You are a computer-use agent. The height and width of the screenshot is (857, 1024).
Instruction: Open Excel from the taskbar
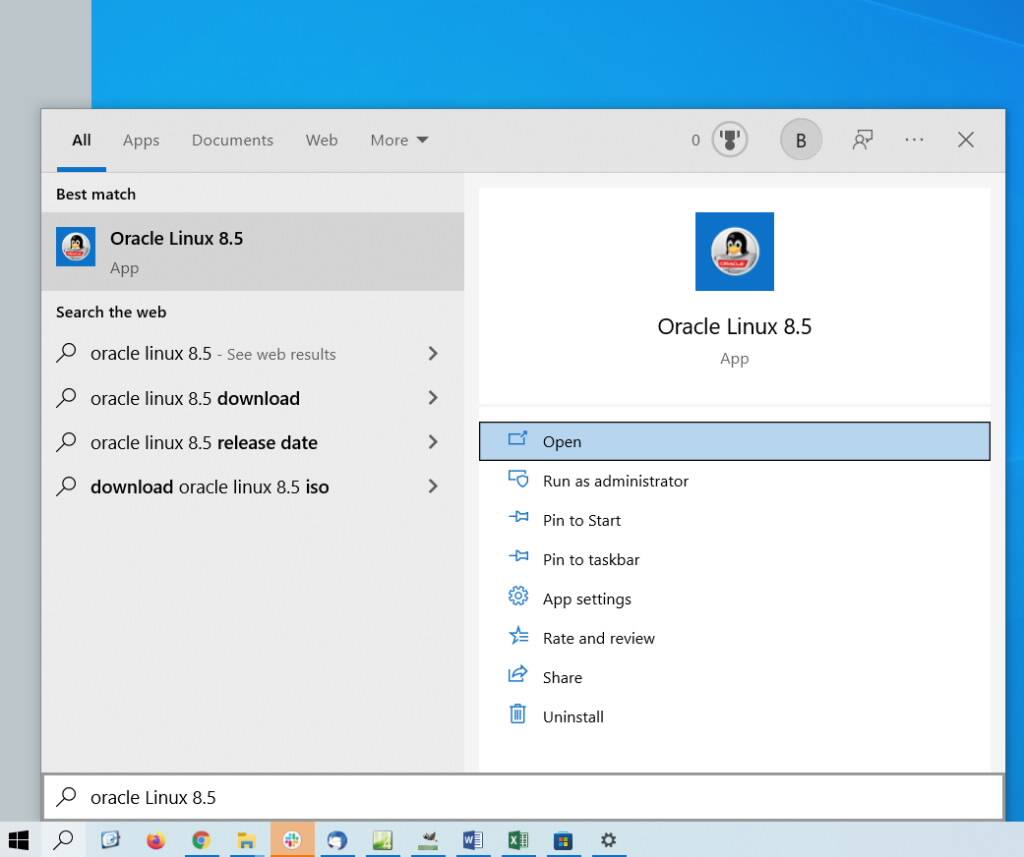[x=518, y=840]
